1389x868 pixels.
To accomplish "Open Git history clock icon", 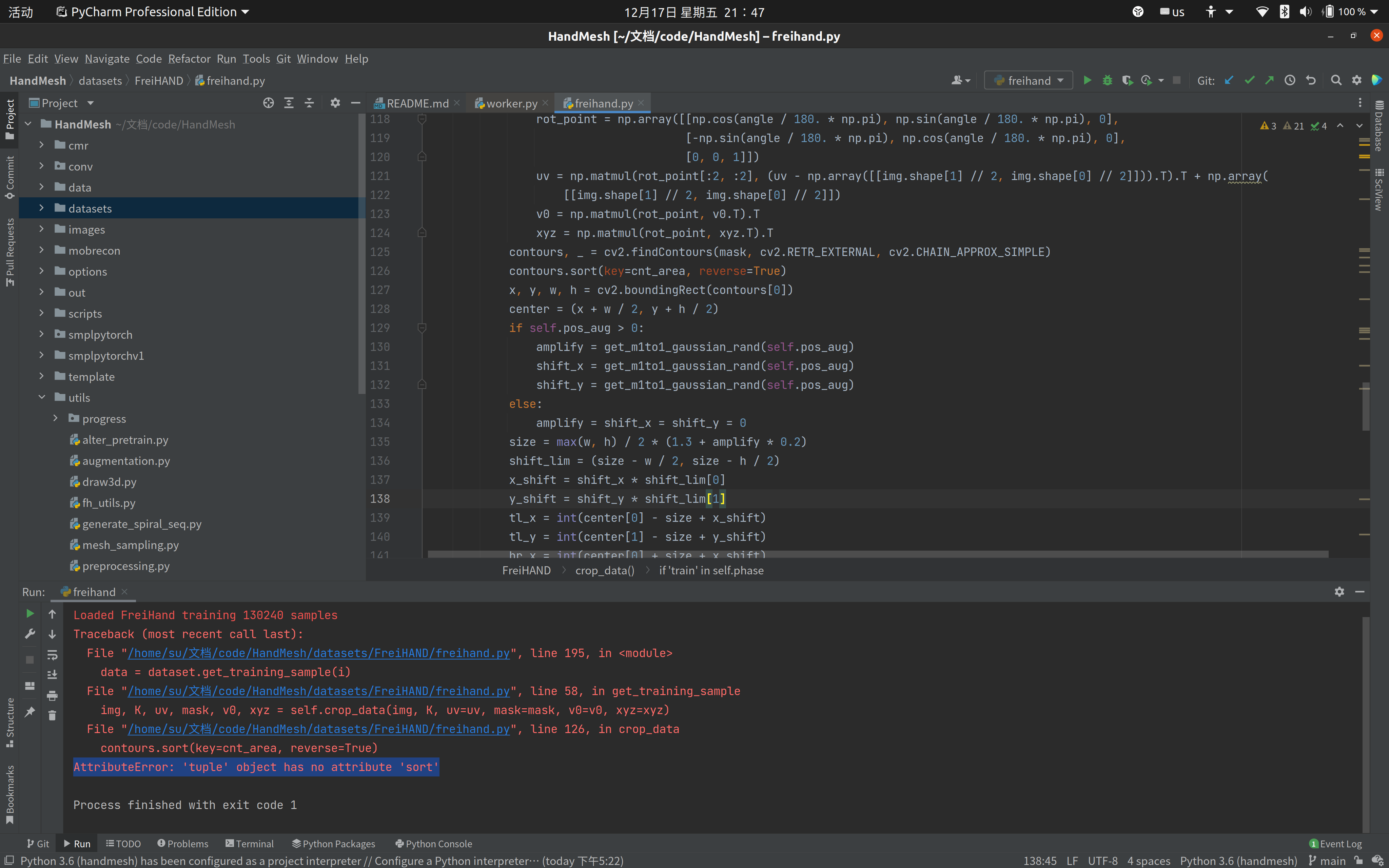I will [x=1290, y=80].
